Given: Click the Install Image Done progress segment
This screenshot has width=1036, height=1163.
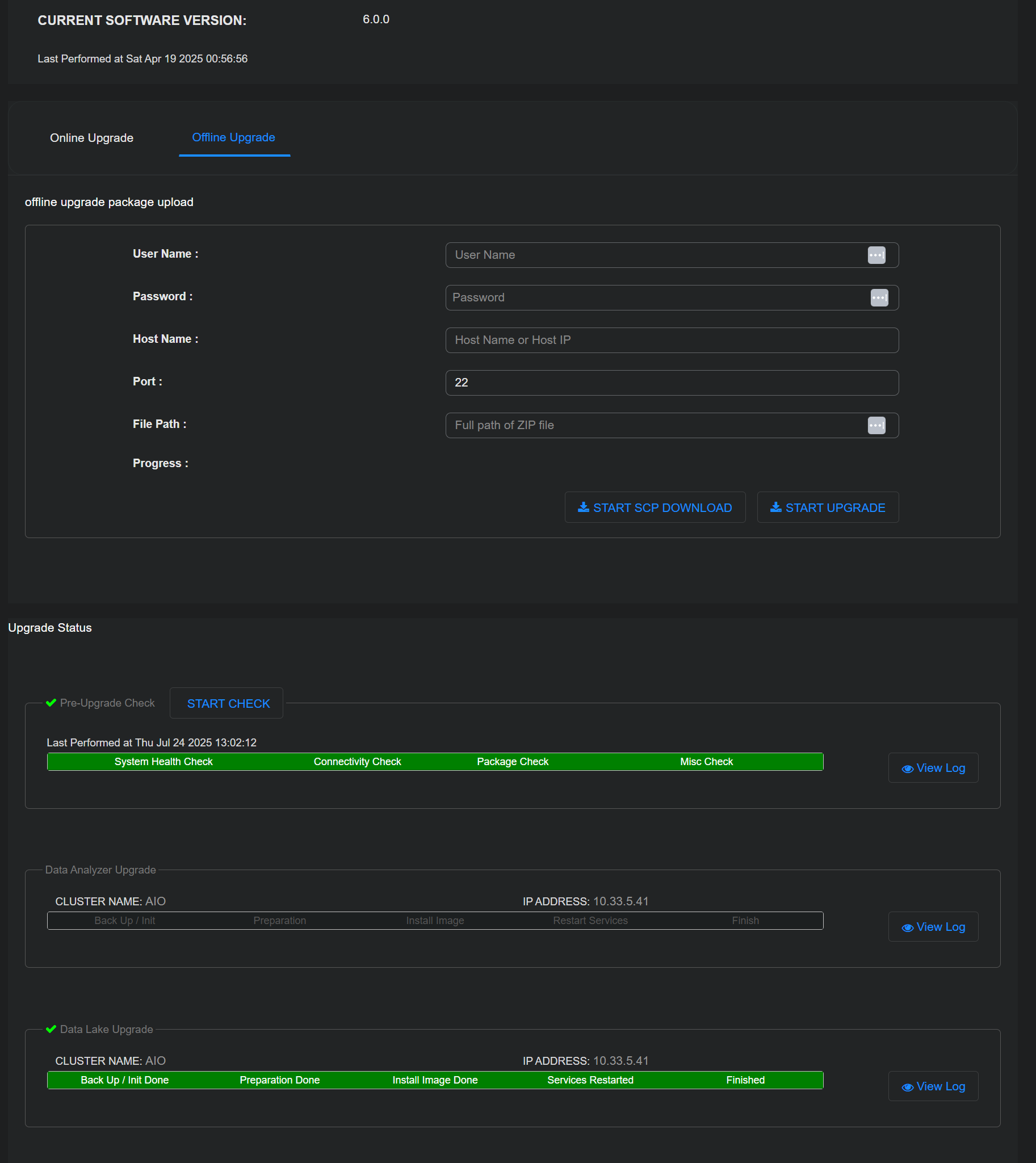Looking at the screenshot, I should click(x=435, y=1080).
